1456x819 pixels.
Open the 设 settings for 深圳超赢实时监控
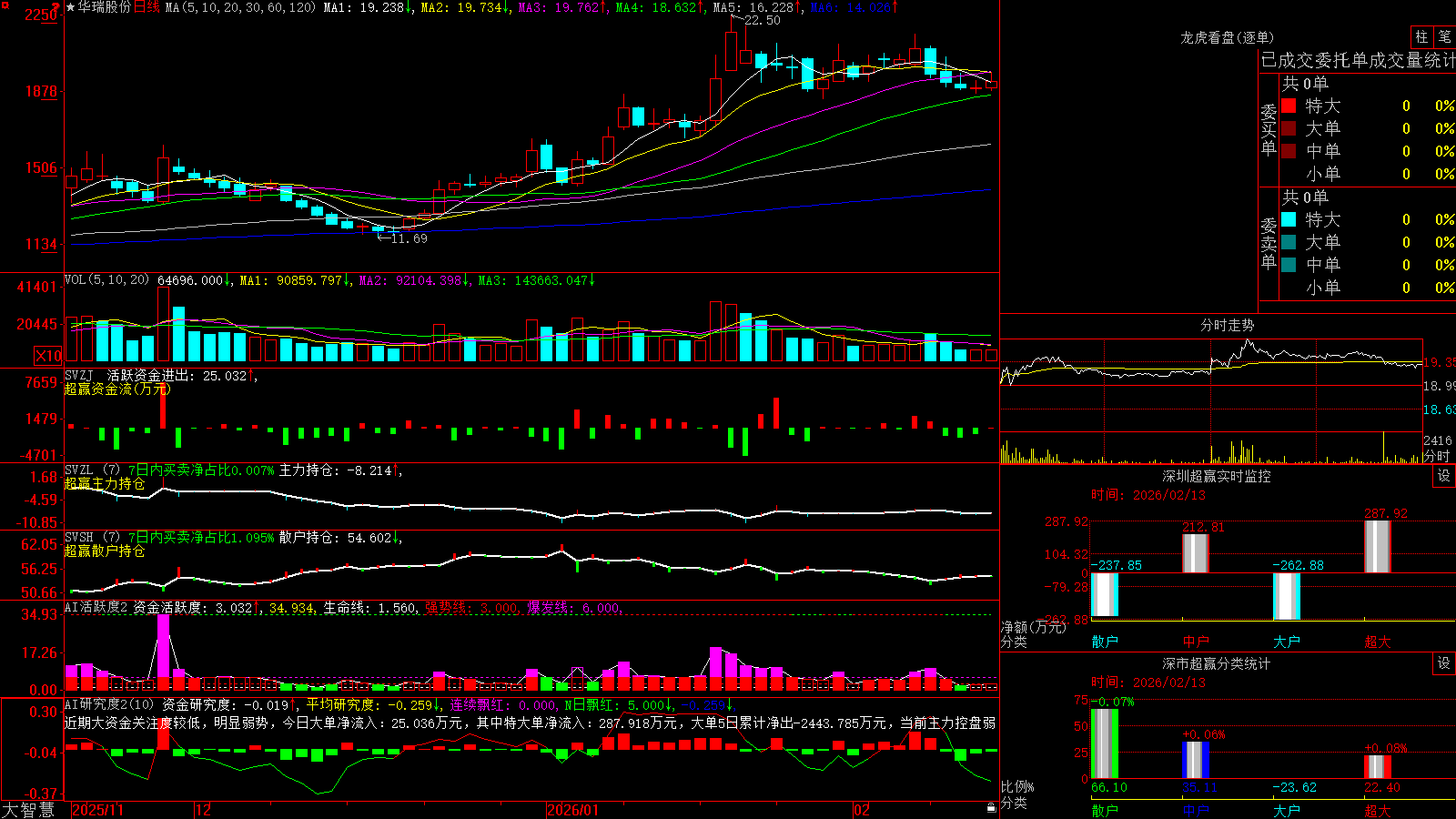[1444, 476]
